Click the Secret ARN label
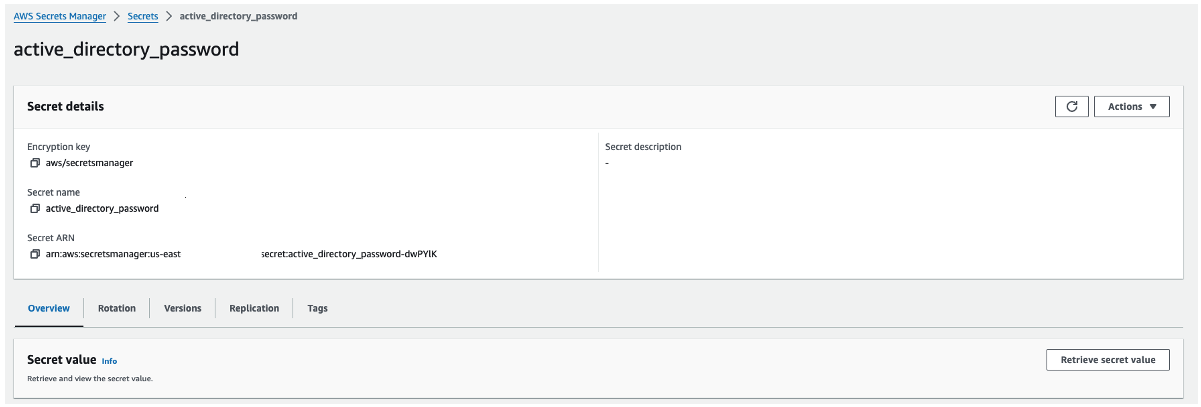 [50, 238]
